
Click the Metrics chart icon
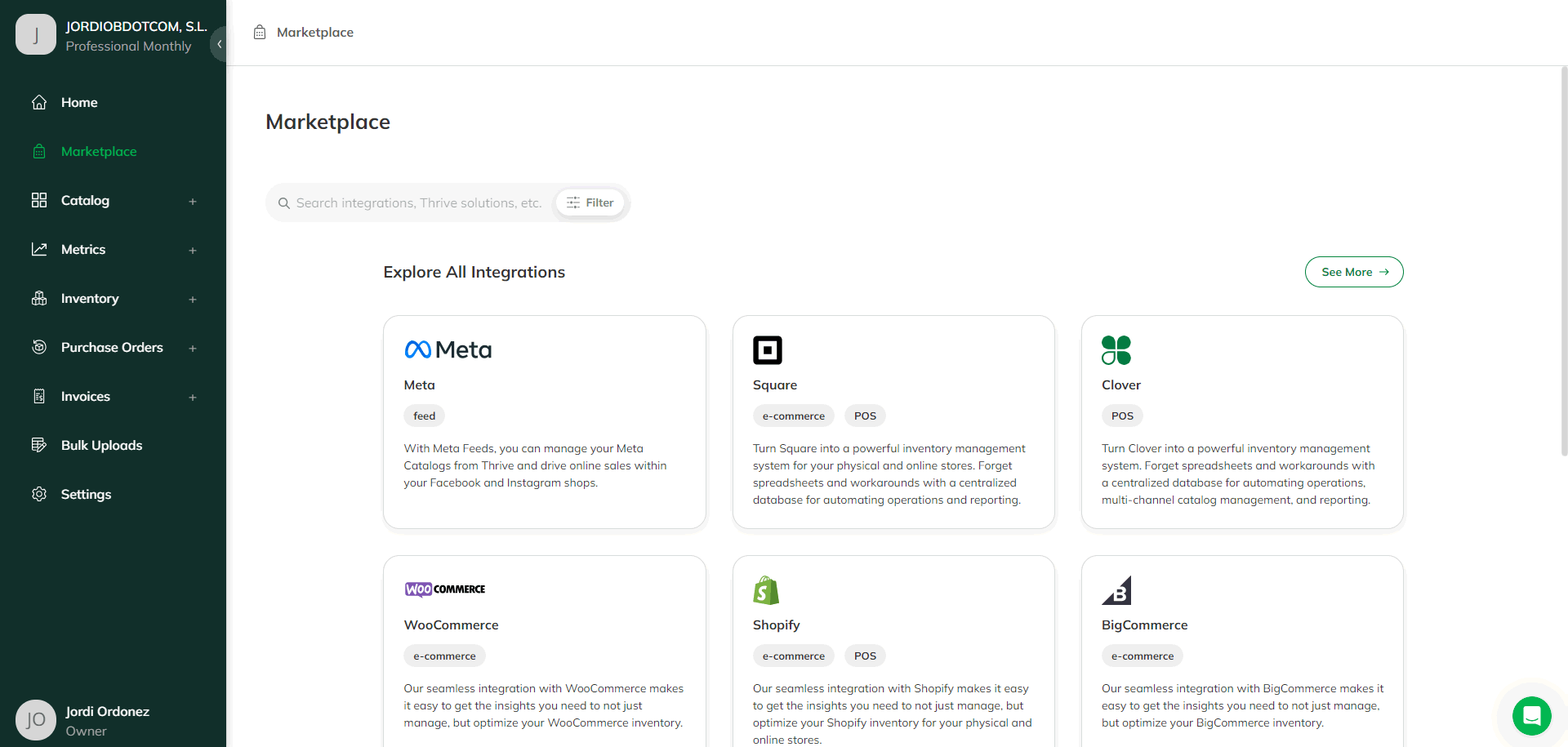[x=39, y=249]
